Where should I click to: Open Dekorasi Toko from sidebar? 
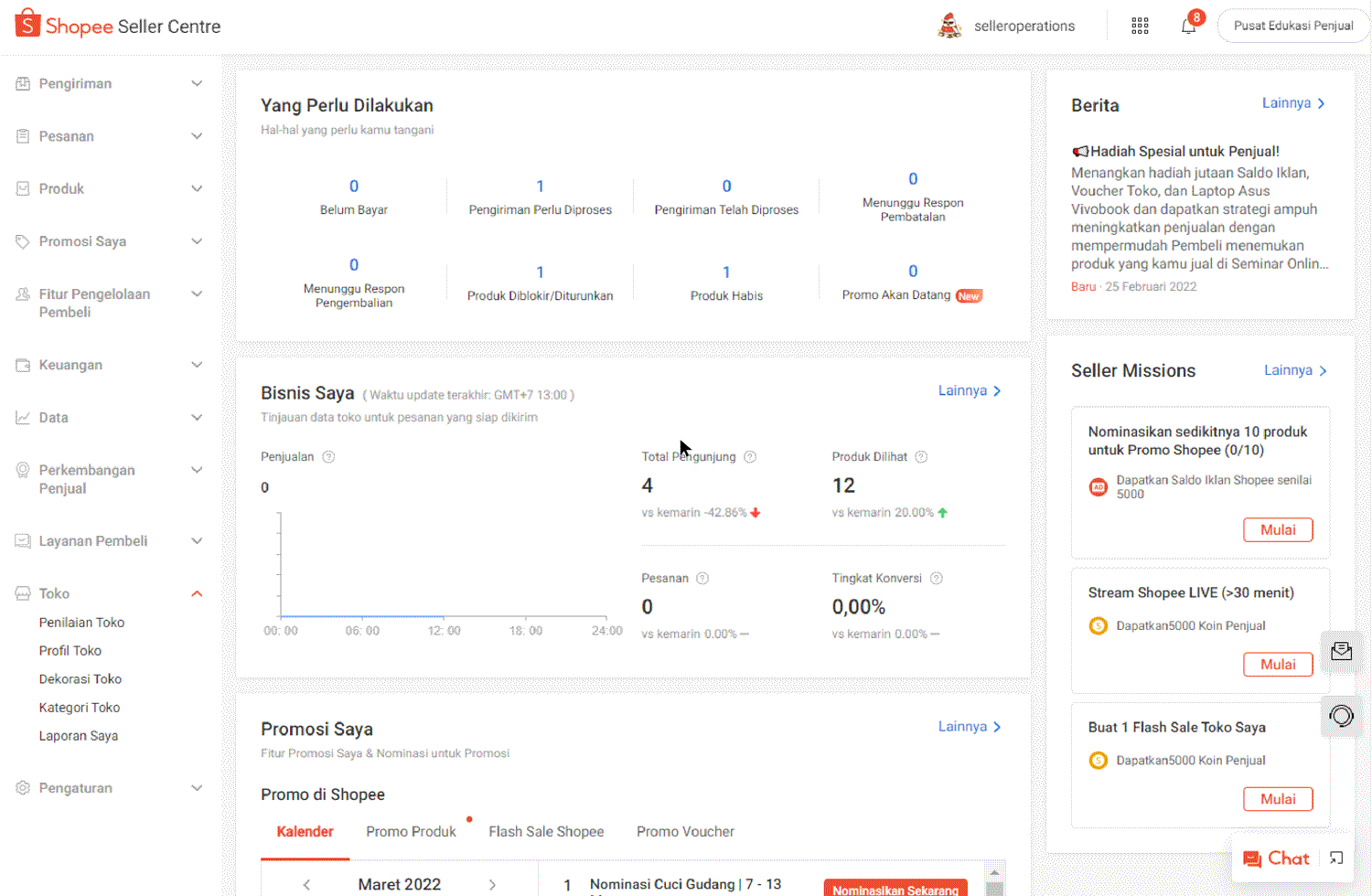80,679
